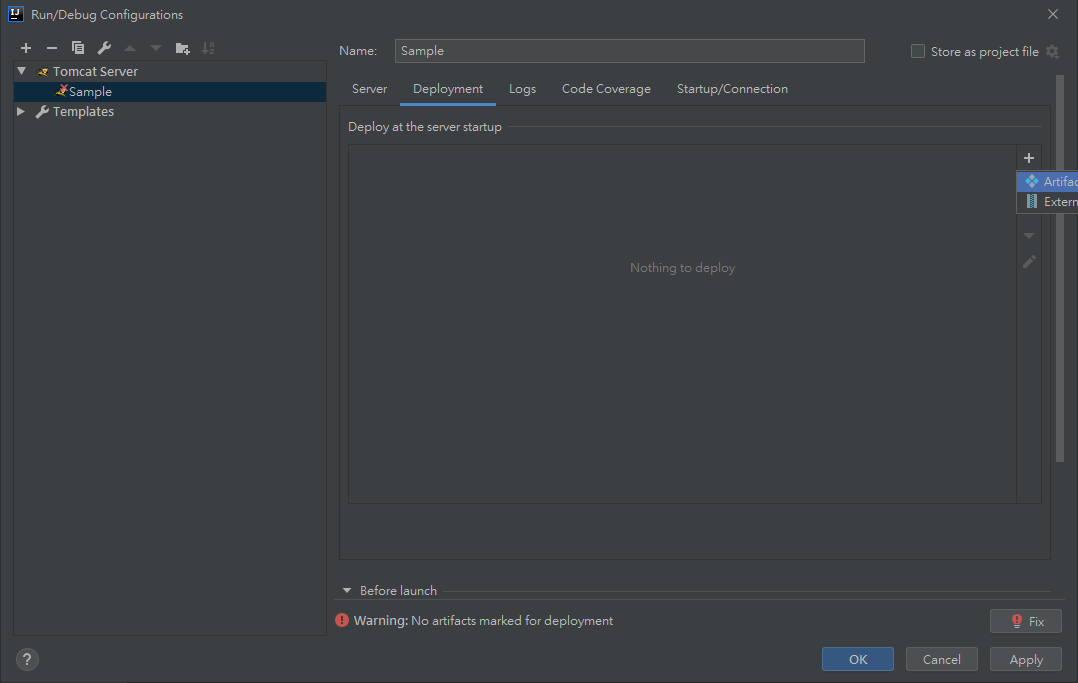Click the right panel vertical scrollbar
Image resolution: width=1078 pixels, height=683 pixels.
pyautogui.click(x=1059, y=268)
